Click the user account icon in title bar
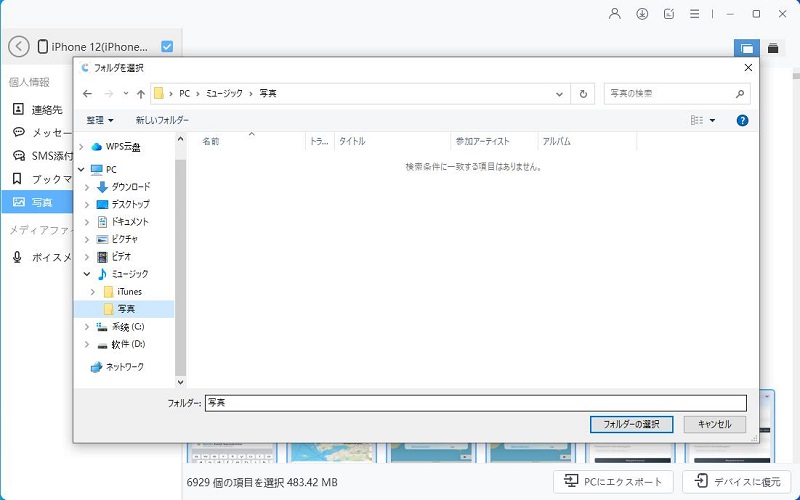800x500 pixels. pos(615,14)
